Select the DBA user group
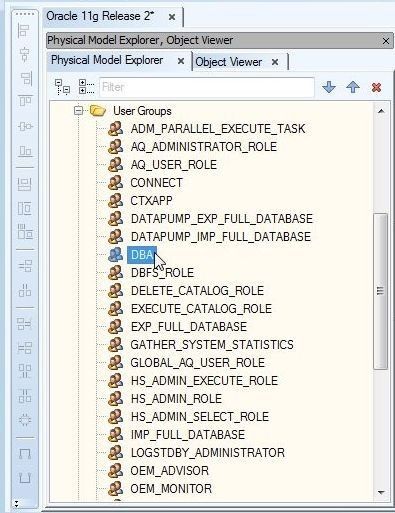 coord(142,255)
